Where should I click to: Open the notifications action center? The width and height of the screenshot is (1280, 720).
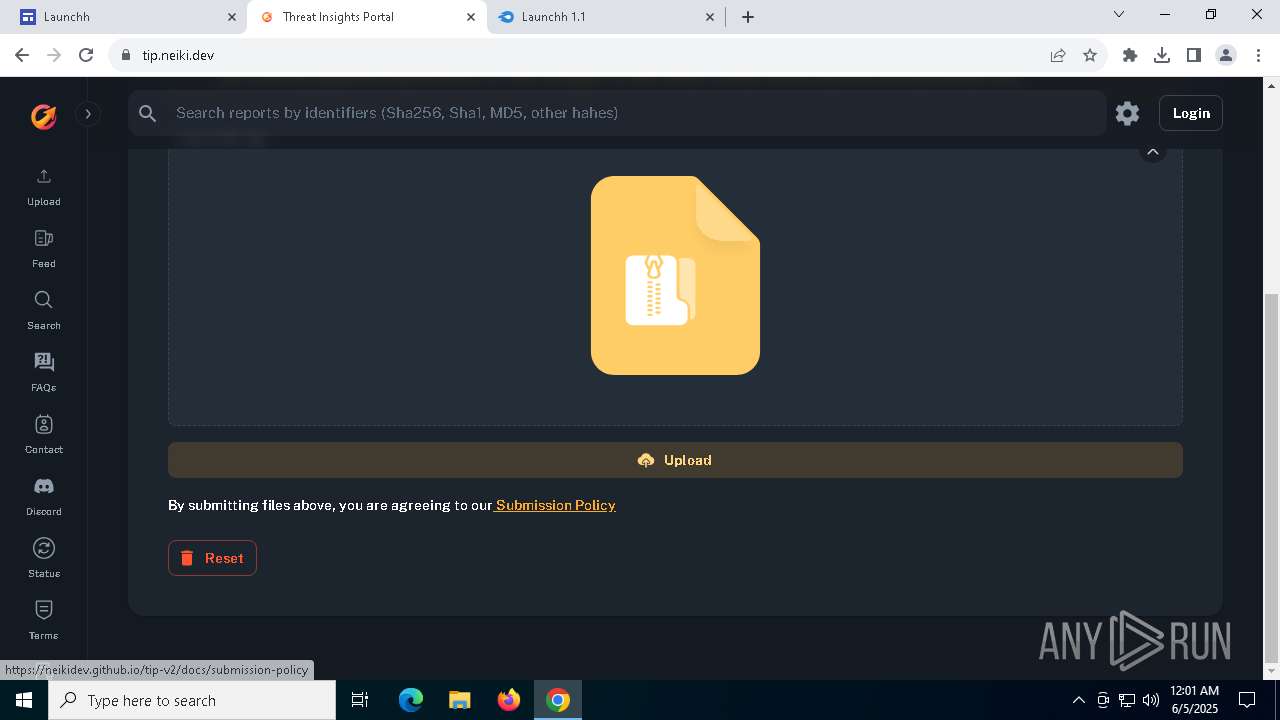(x=1247, y=700)
